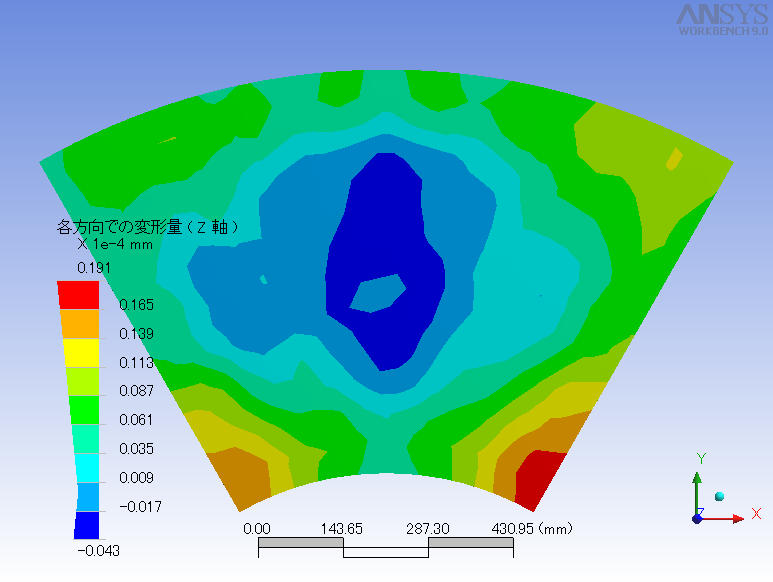Click the scale ruler label 143.65

[x=342, y=529]
